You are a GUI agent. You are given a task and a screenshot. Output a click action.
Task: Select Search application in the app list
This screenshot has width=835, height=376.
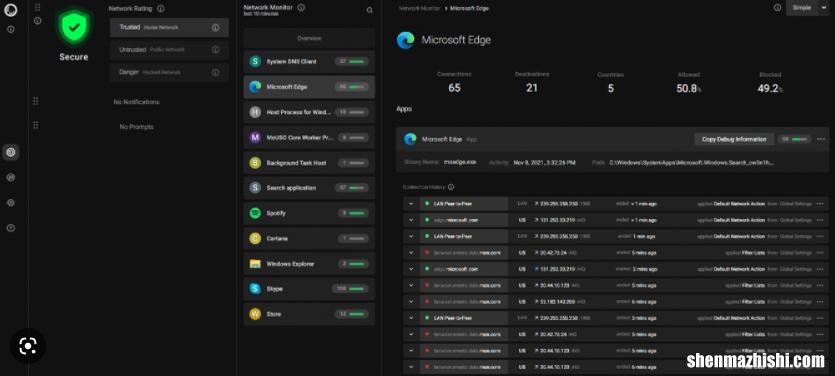[309, 188]
